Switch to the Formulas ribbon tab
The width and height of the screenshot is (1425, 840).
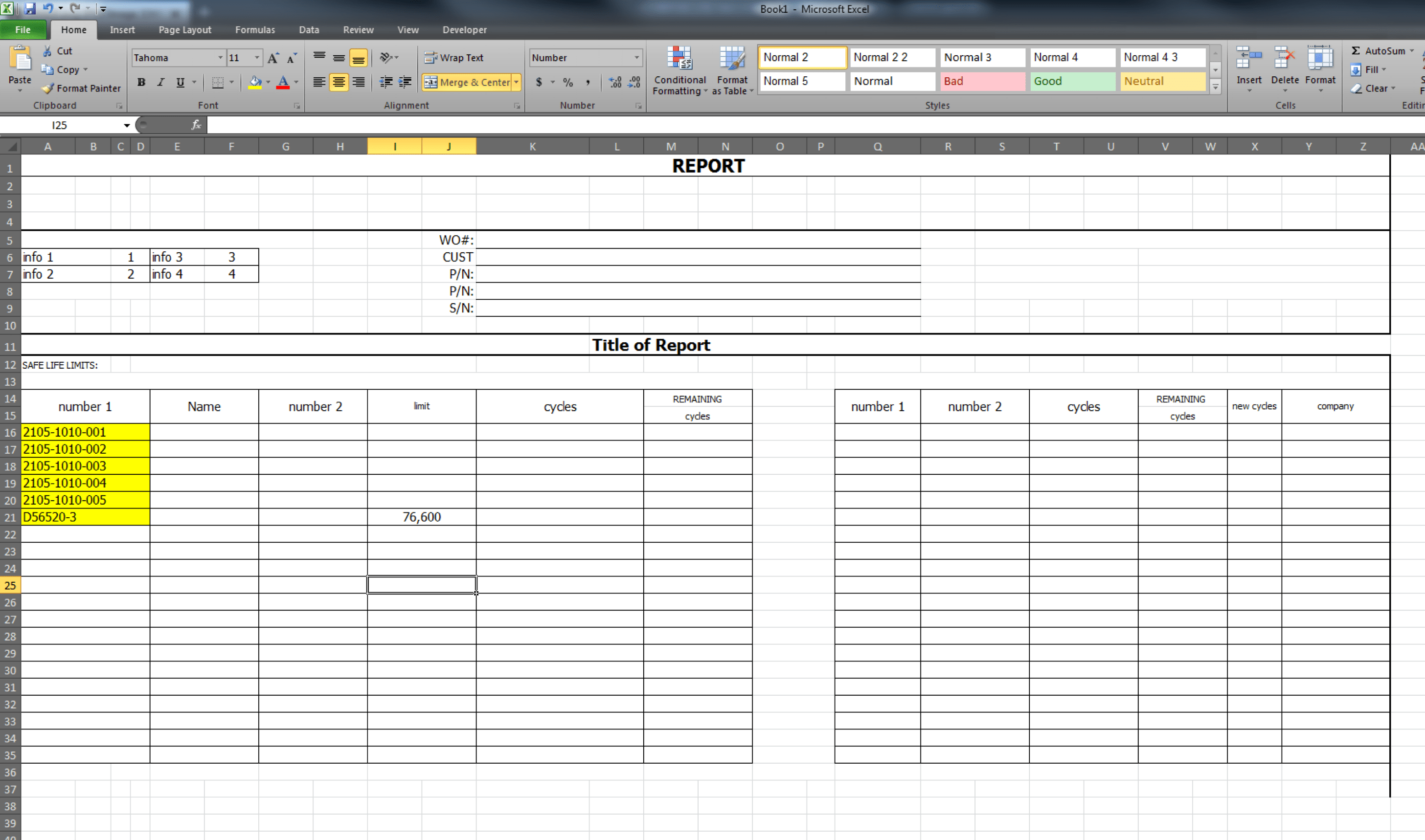point(255,30)
